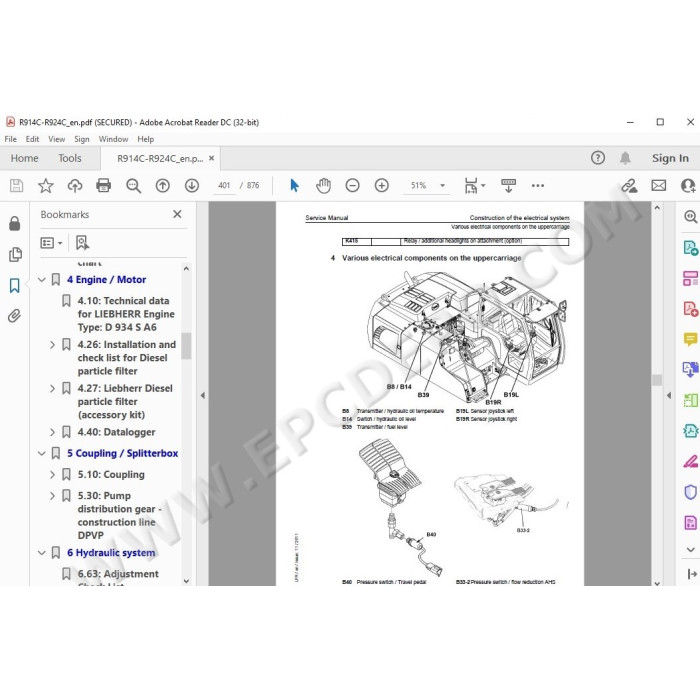This screenshot has height=700, width=700.
Task: Open fit page scrolling options icon
Action: coord(474,185)
